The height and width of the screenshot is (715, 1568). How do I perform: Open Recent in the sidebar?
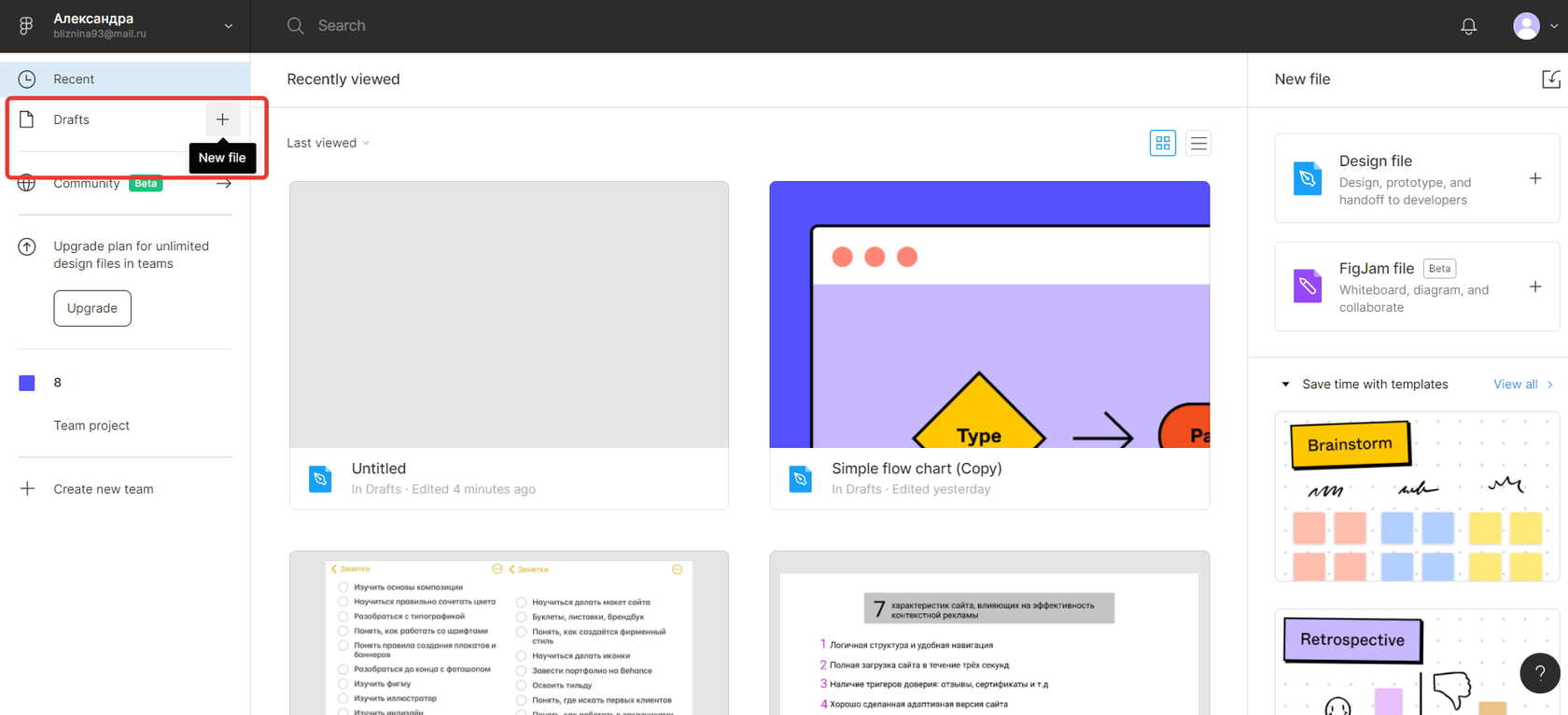[x=74, y=79]
